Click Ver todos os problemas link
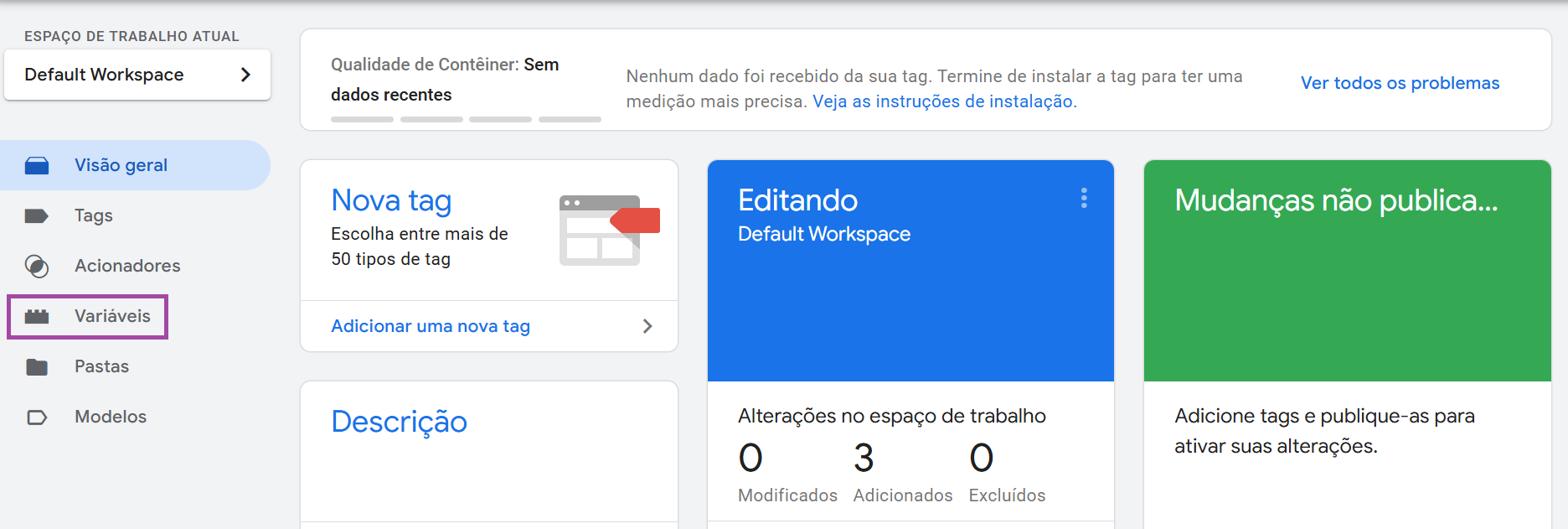This screenshot has height=529, width=1568. (x=1400, y=83)
